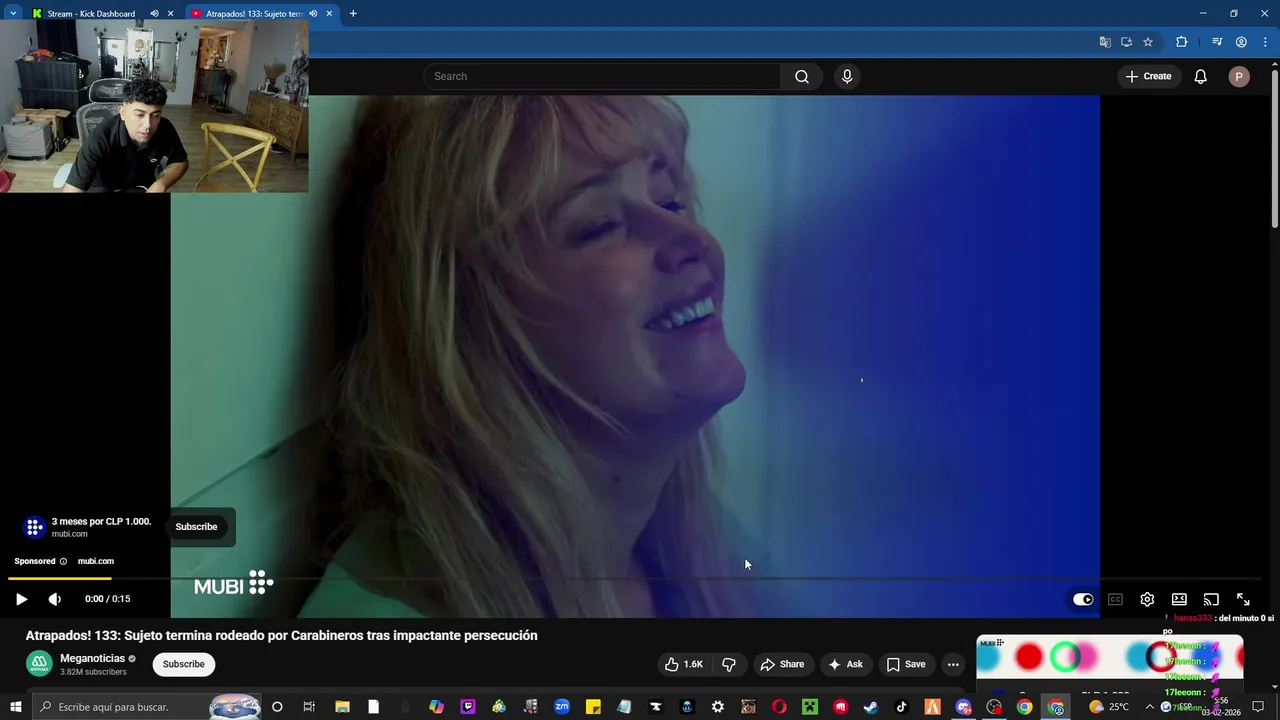Open the Create menu button
Screen dimensions: 1280x720
click(x=1148, y=76)
